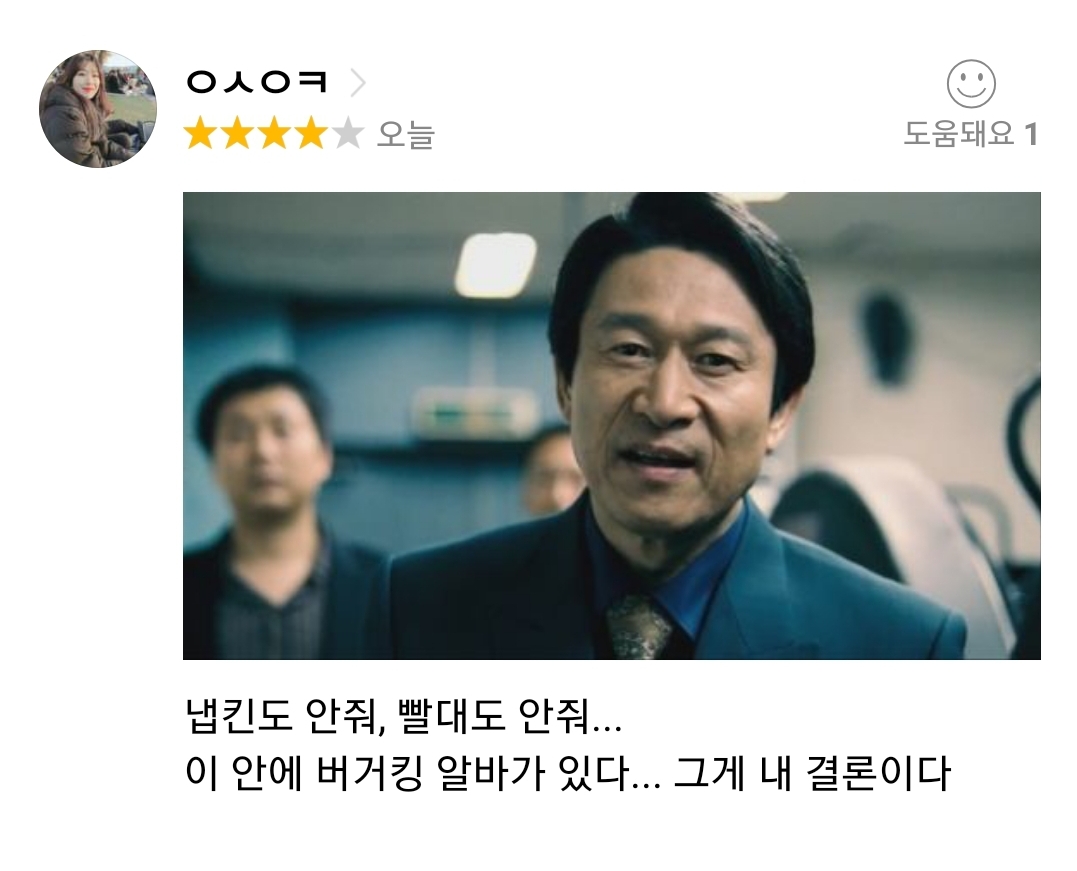Select the third gold rating star
Viewport: 1077px width, 871px height.
(x=275, y=133)
